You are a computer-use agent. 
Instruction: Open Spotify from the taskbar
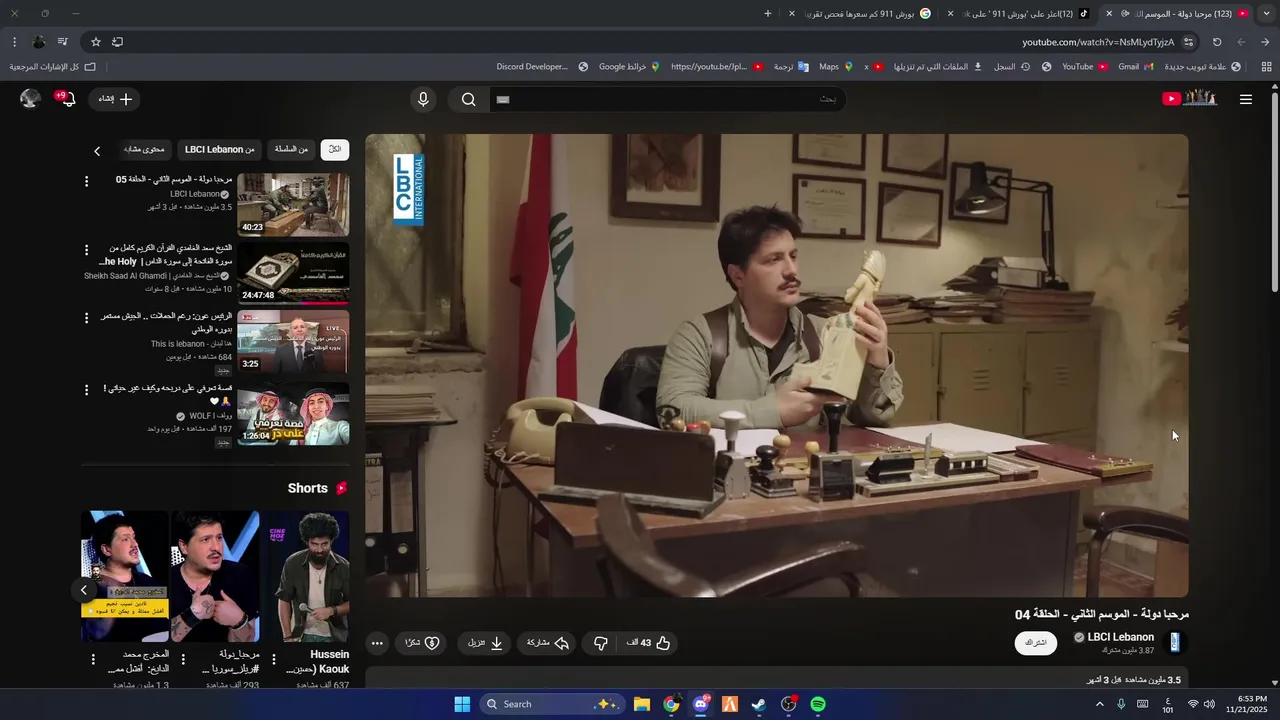click(818, 704)
